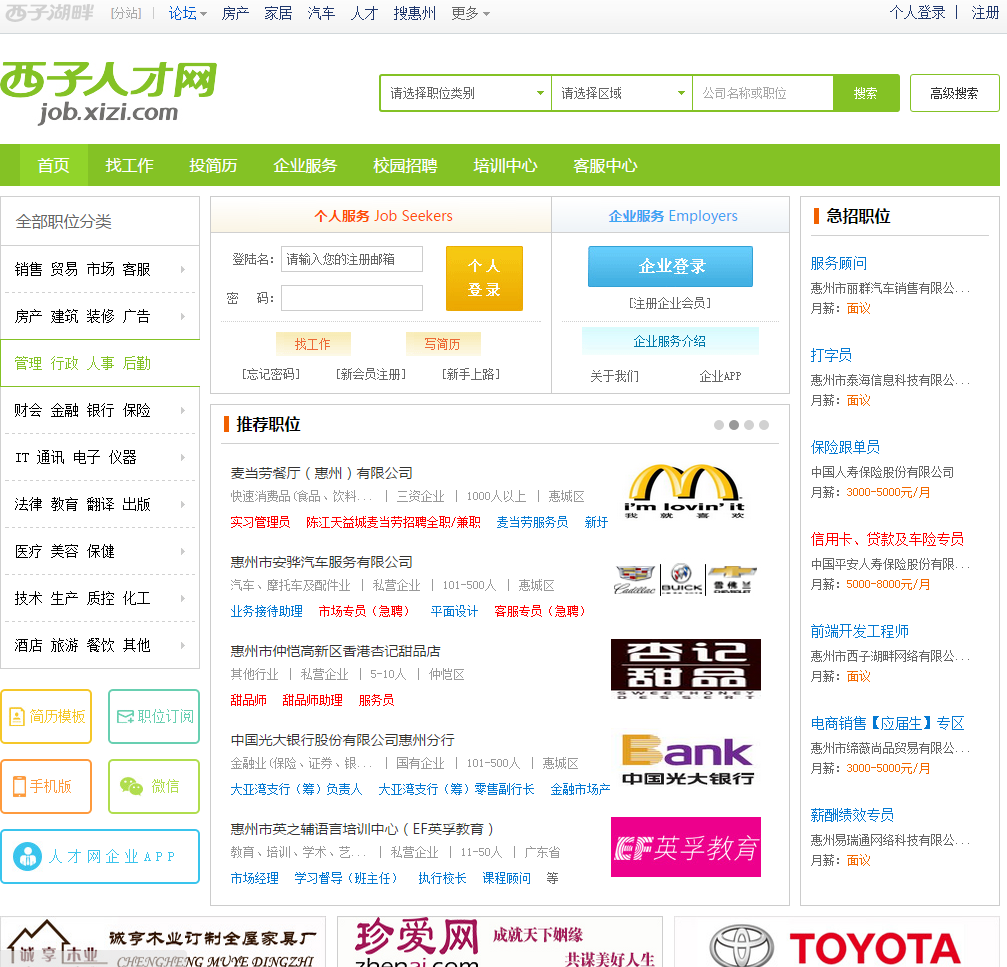Click the green 搜索 button
This screenshot has height=967, width=1007.
point(865,93)
